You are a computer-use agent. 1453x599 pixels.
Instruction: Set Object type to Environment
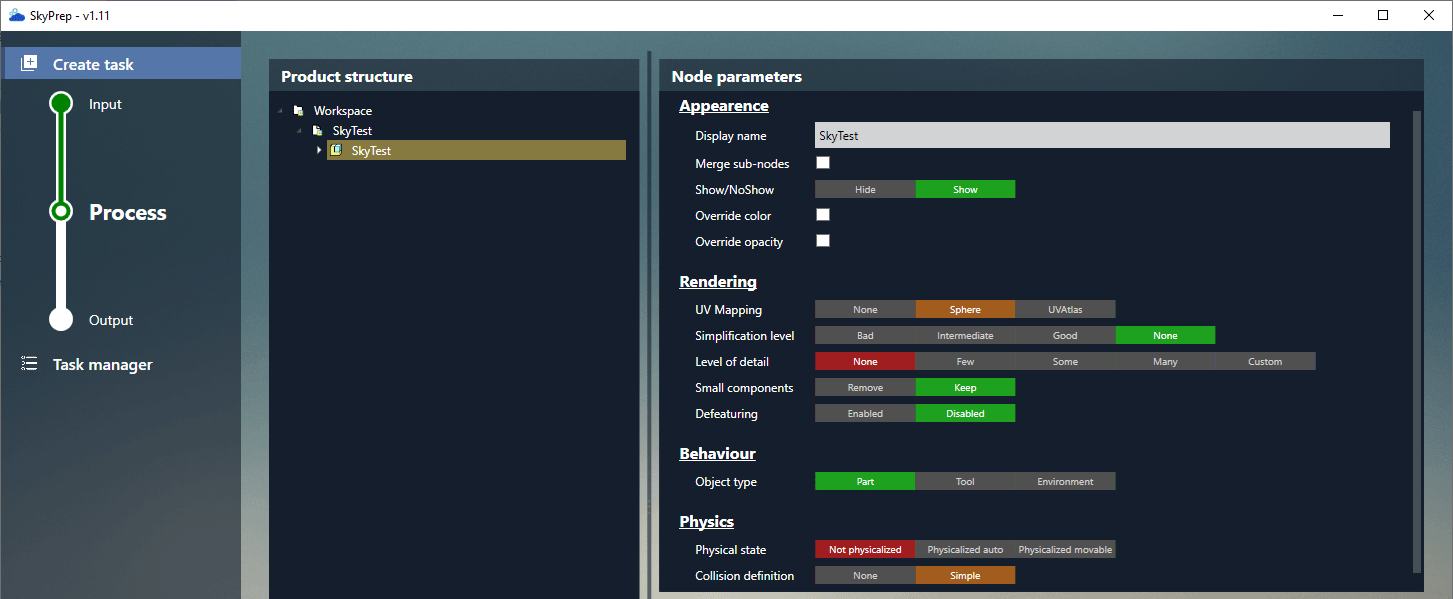pyautogui.click(x=1065, y=481)
